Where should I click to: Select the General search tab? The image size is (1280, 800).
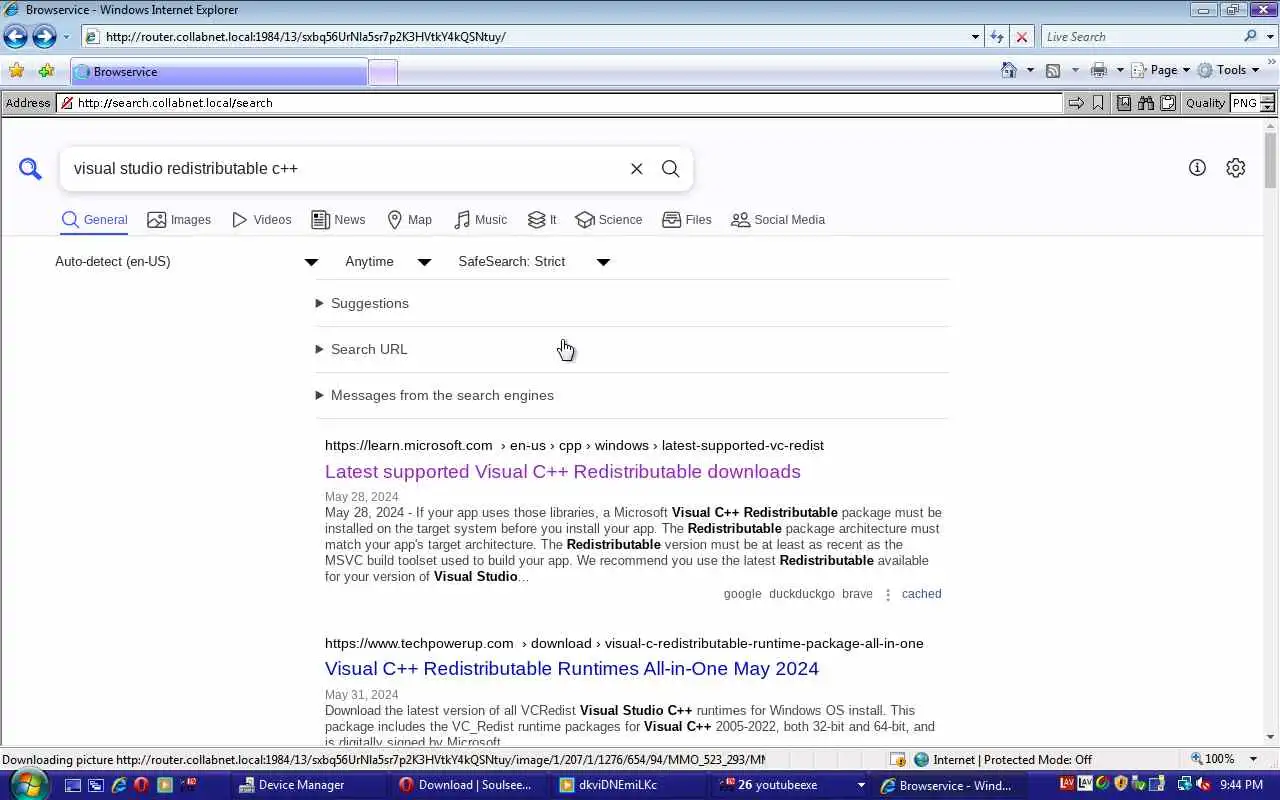94,220
